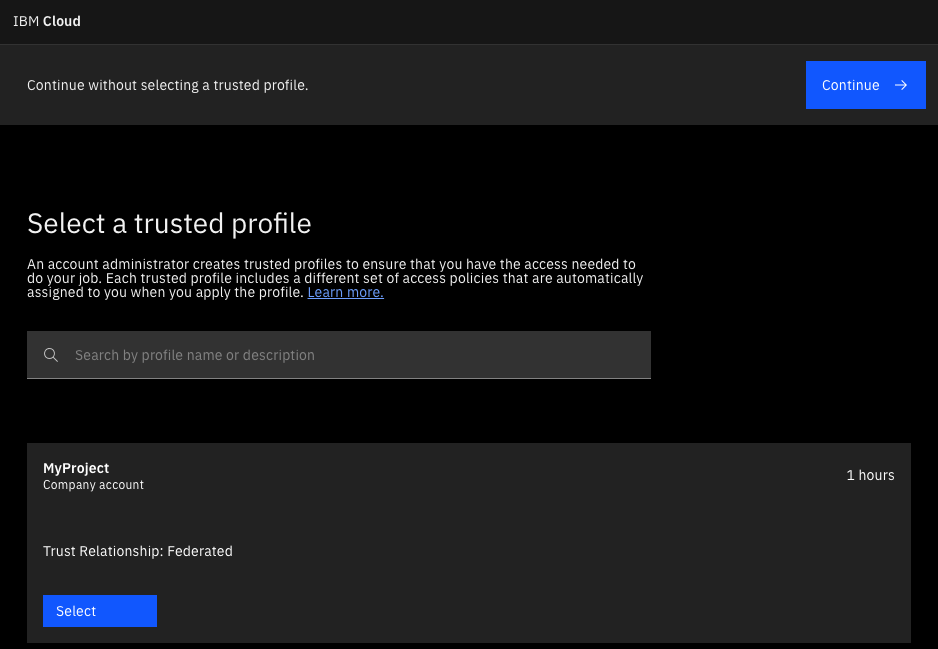Click the arrow icon inside Continue
This screenshot has width=938, height=649.
tap(901, 86)
